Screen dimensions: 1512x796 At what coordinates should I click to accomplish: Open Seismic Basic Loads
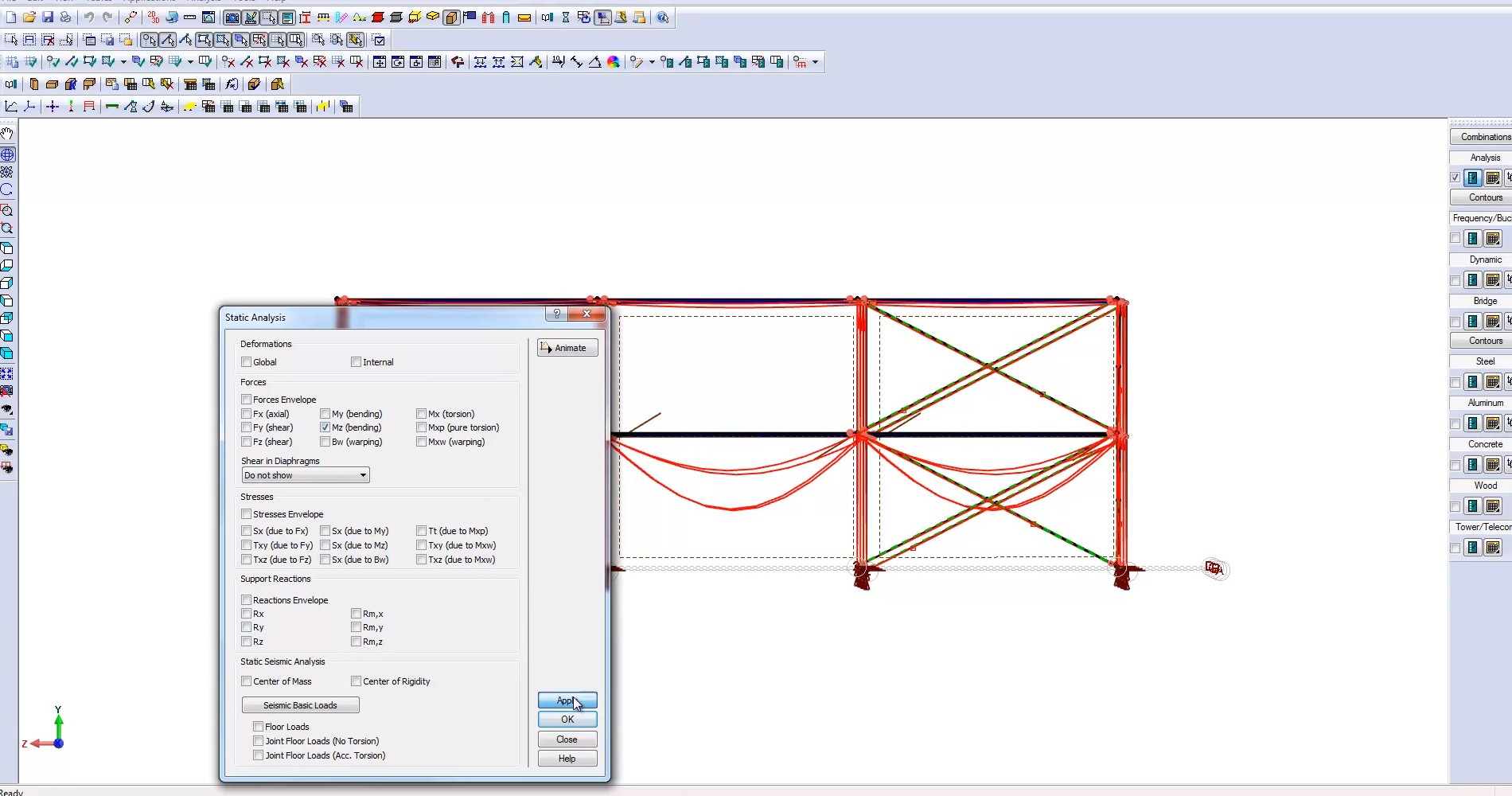[x=301, y=705]
